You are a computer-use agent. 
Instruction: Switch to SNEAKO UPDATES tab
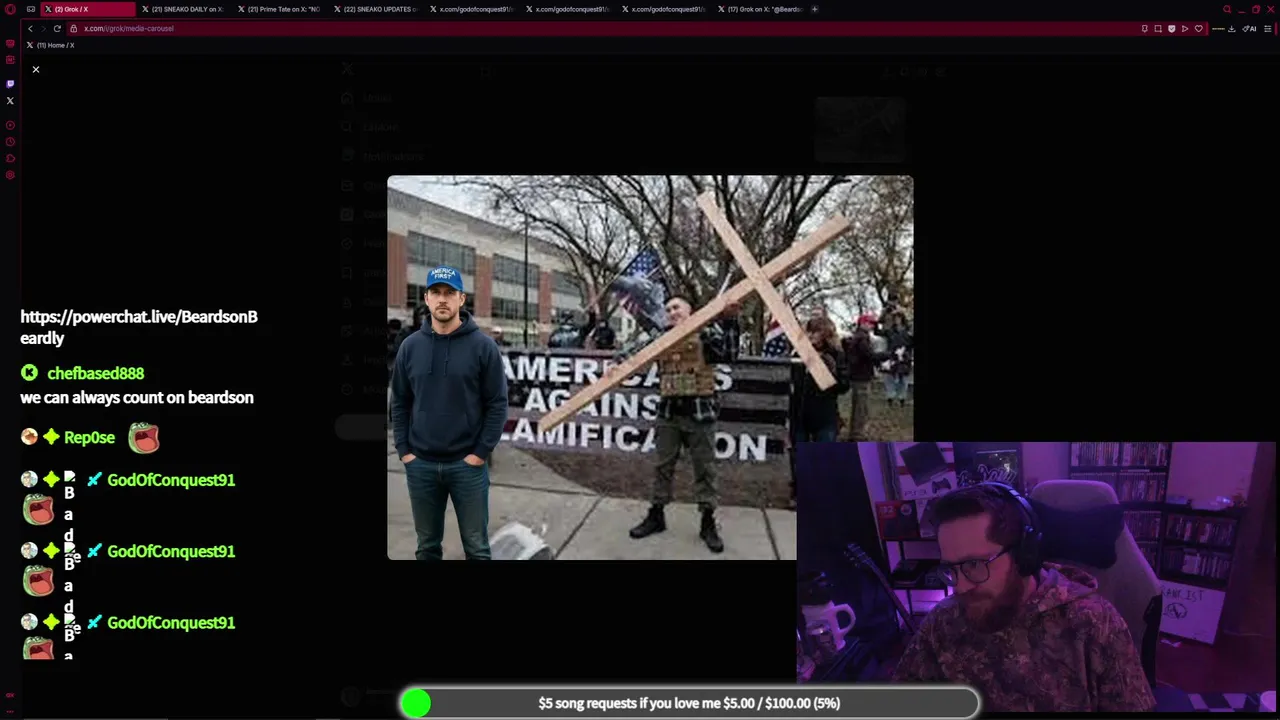377,9
